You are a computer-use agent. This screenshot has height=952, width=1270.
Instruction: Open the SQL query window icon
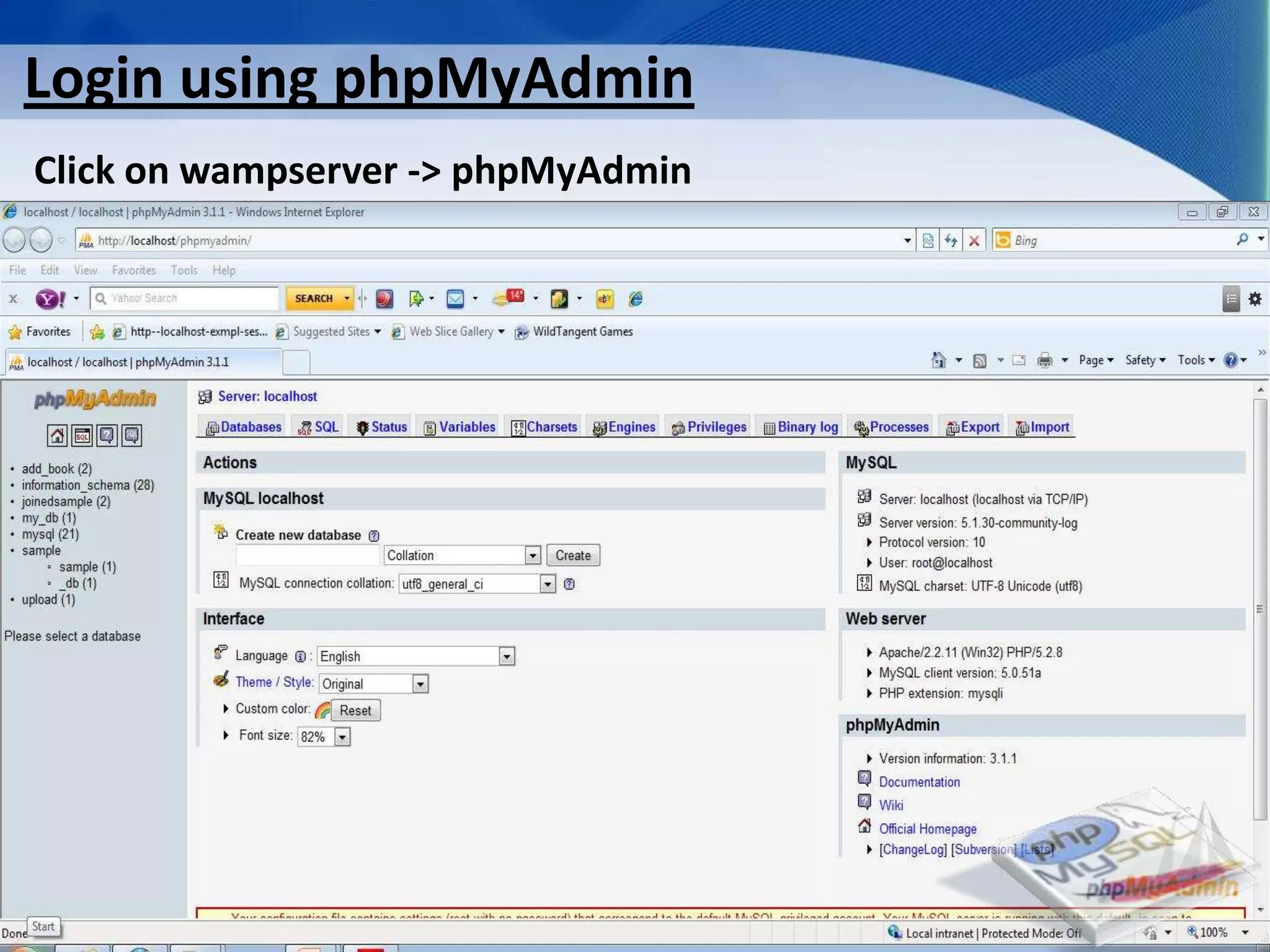pos(82,436)
